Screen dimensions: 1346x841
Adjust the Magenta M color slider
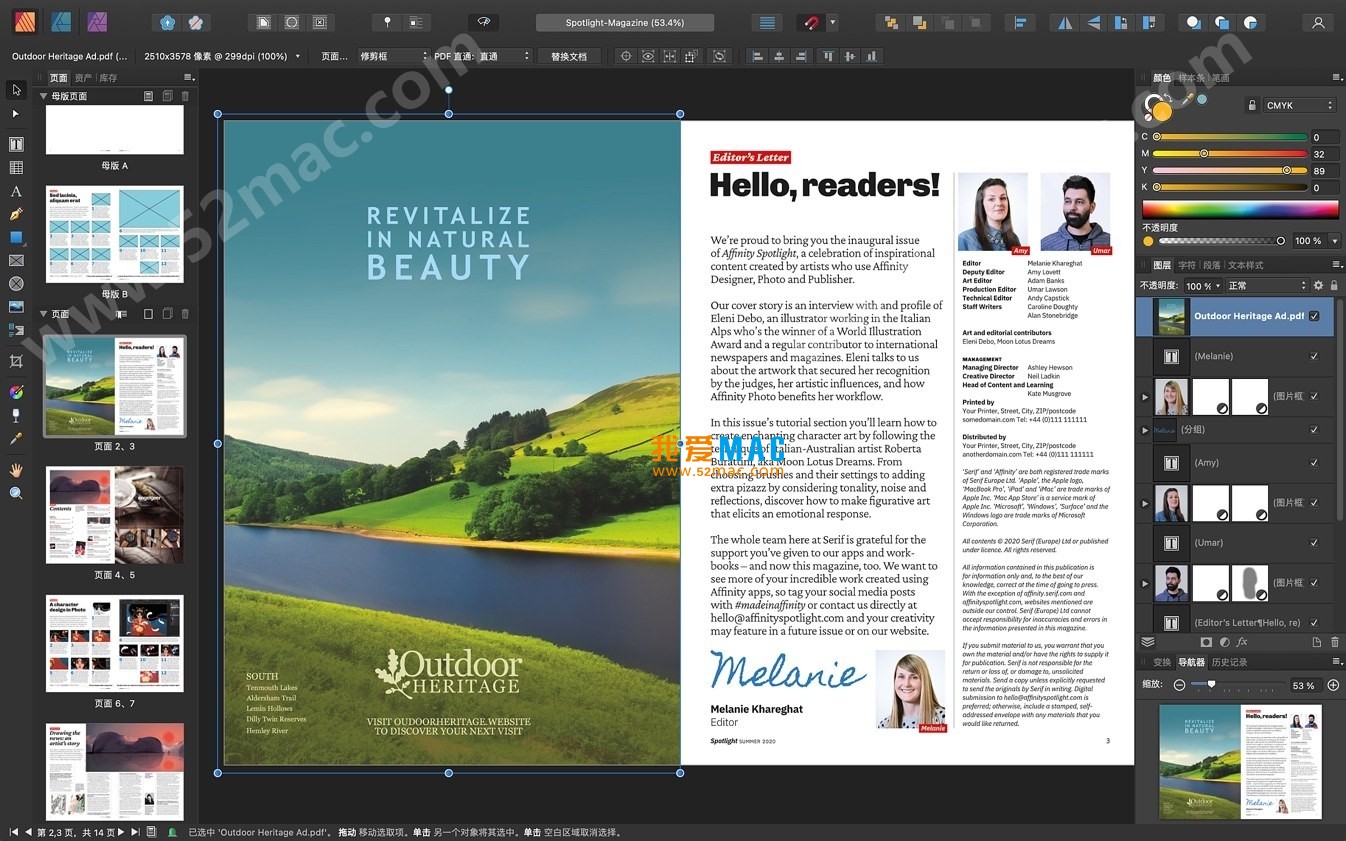(x=1230, y=154)
